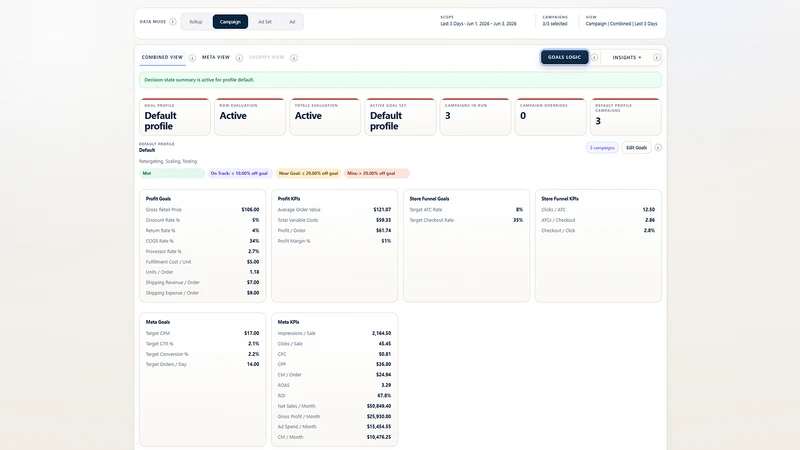
Task: Click the Fulfillment Cost / Unit row
Action: click(202, 262)
